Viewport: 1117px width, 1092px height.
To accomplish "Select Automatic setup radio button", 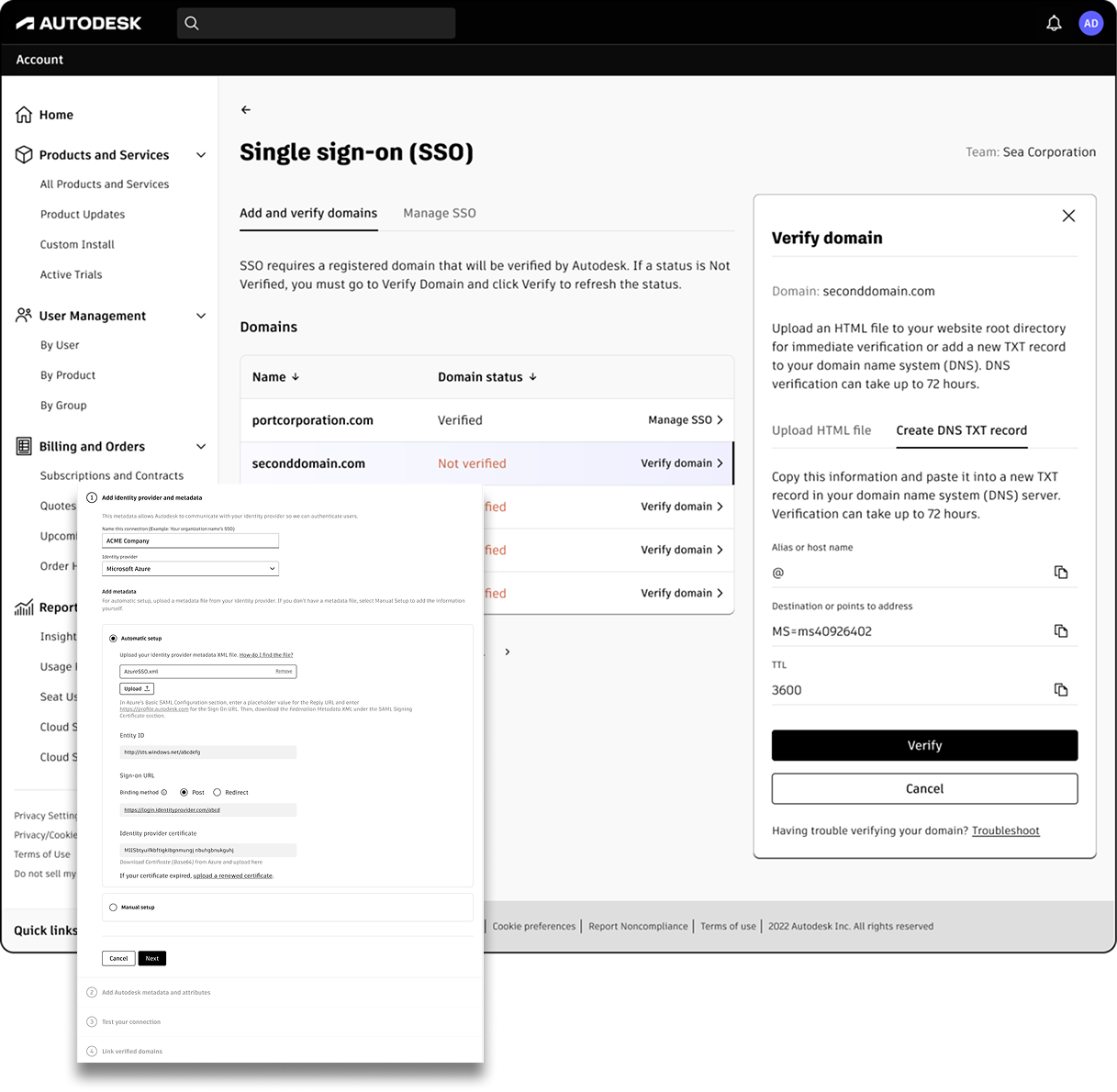I will [113, 639].
